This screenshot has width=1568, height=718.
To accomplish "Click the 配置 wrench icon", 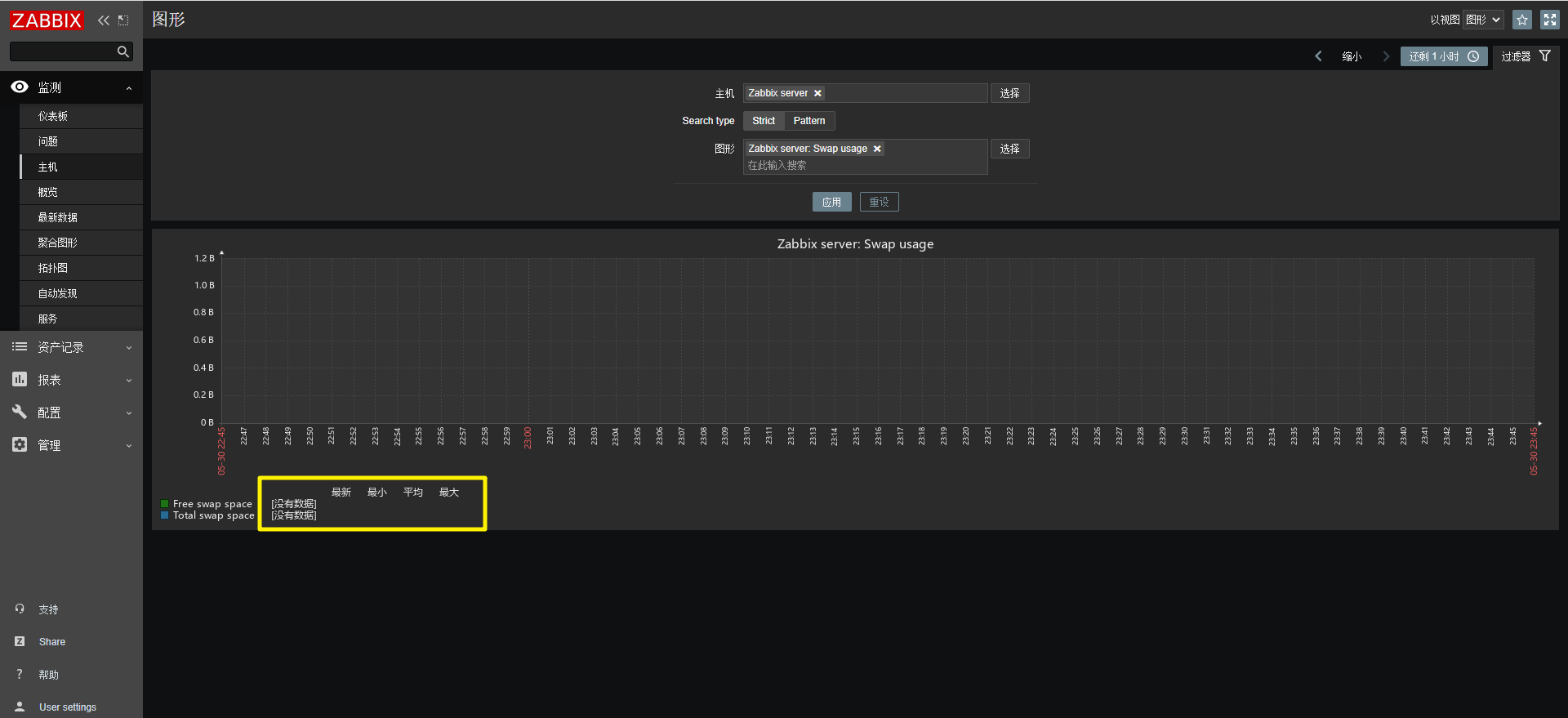I will tap(20, 412).
